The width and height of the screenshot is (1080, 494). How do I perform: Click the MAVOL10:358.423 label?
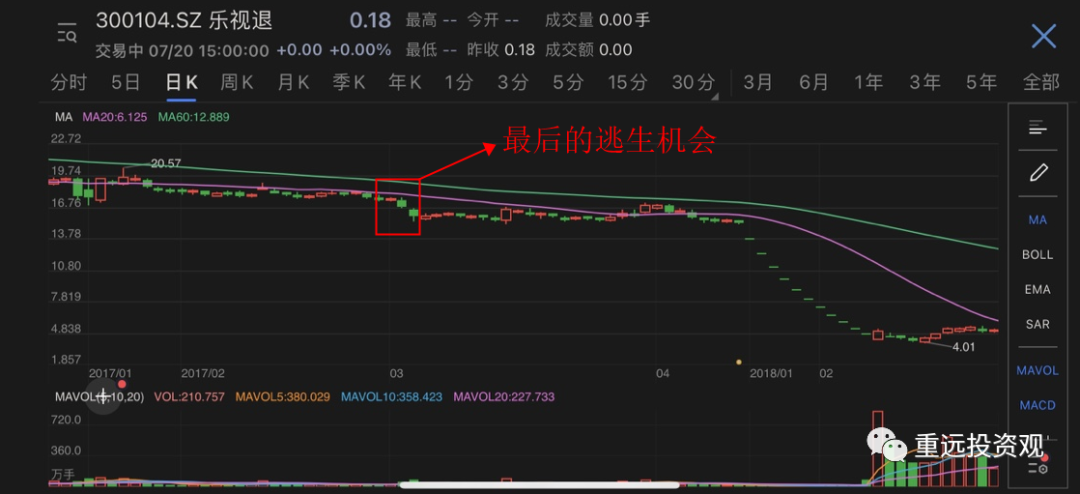click(x=391, y=397)
